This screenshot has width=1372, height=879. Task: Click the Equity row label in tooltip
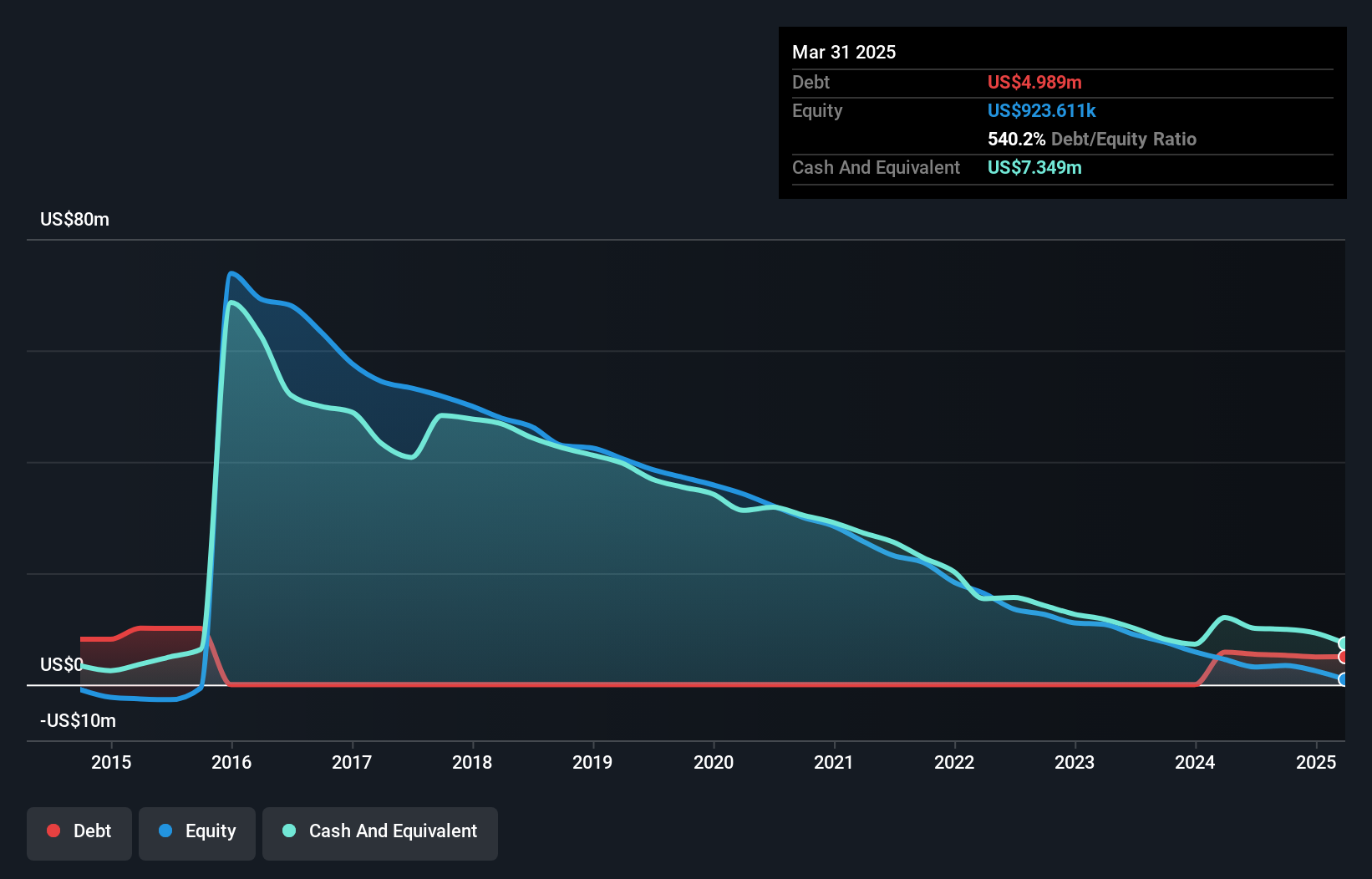(x=817, y=110)
